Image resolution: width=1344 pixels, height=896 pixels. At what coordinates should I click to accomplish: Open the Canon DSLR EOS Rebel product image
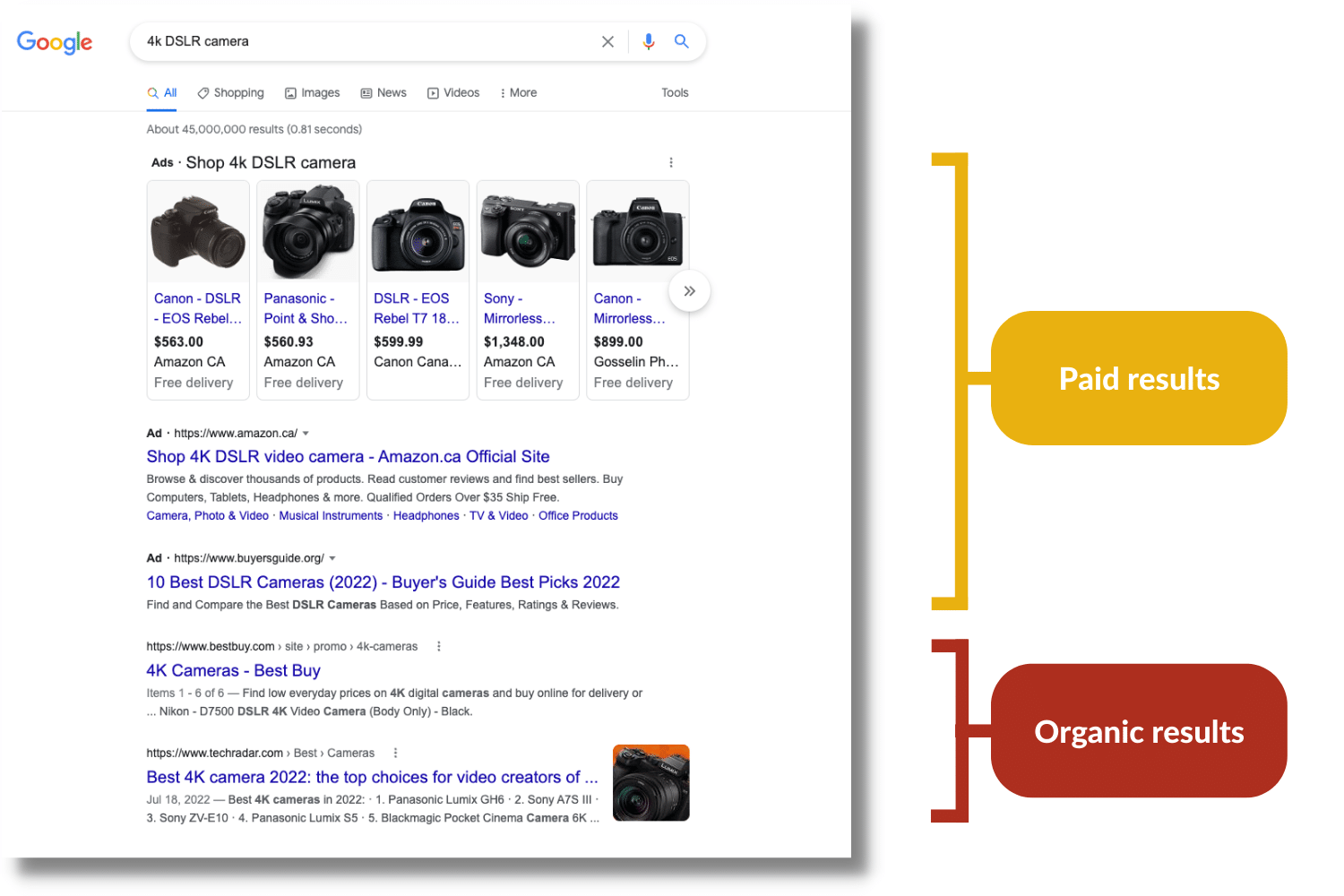[198, 232]
